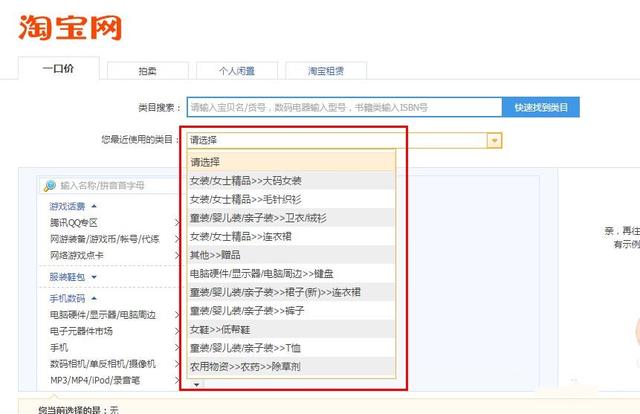
Task: Select MP3/MP4/iPod/录音笔 category
Action: [x=95, y=380]
